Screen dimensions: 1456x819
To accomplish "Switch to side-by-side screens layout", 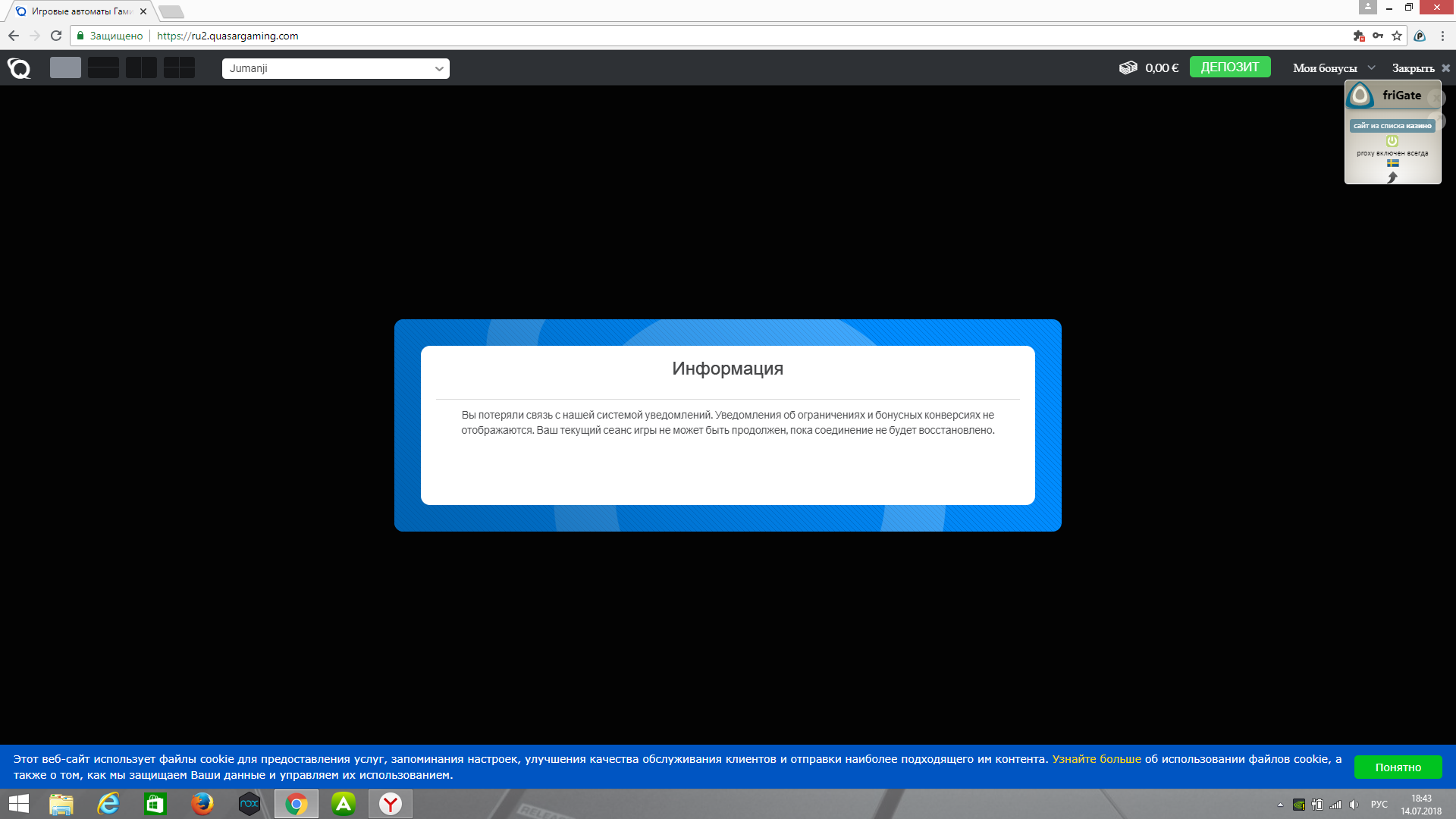I will [x=141, y=68].
